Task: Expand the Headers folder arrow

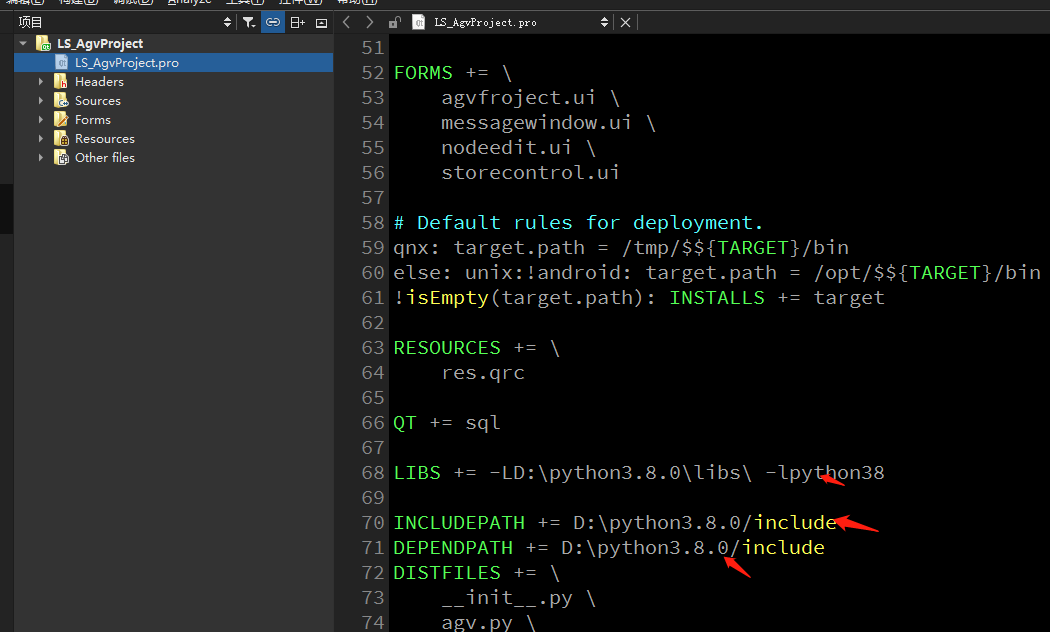Action: point(41,82)
